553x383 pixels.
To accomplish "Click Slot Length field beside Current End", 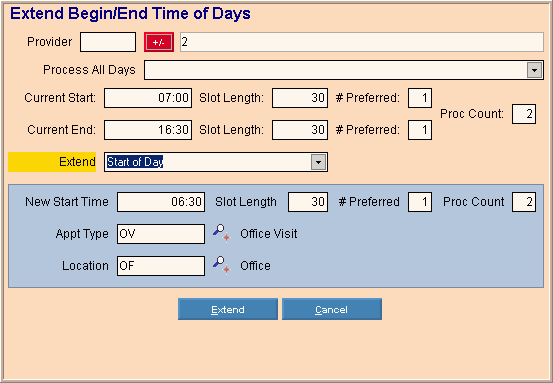I will tap(300, 130).
